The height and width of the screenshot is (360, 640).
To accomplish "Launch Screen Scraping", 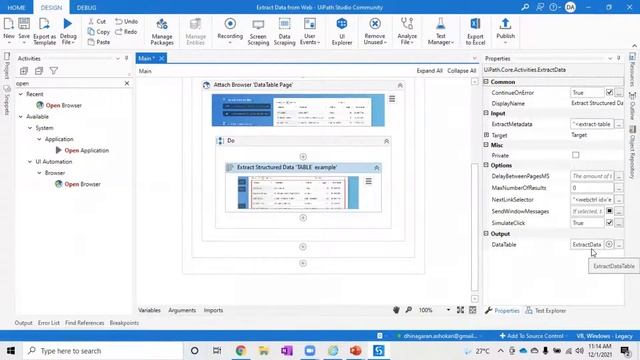I will click(x=258, y=31).
